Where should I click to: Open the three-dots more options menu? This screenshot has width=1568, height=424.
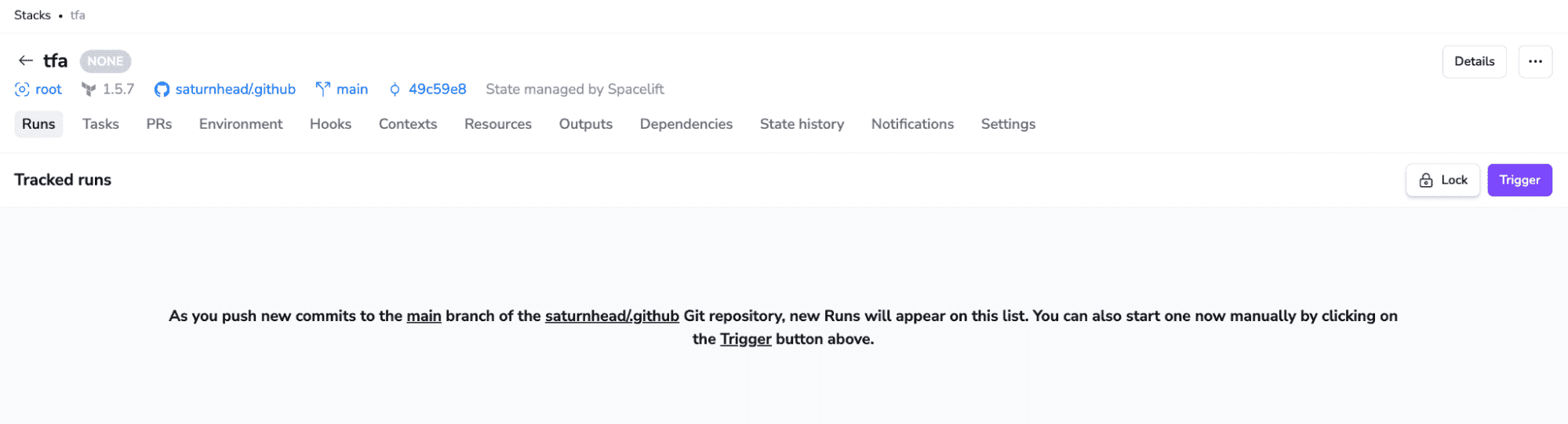(x=1535, y=61)
